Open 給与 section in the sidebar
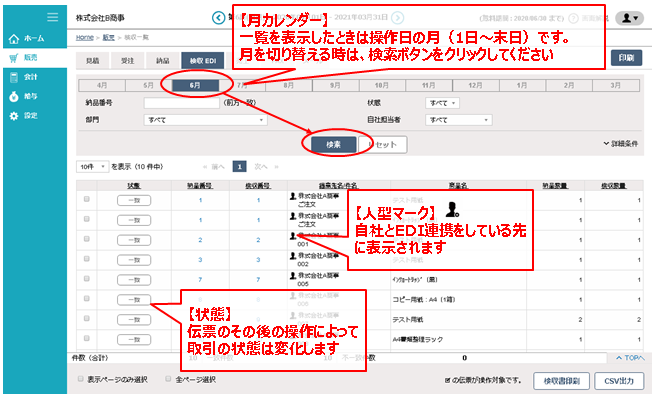This screenshot has width=653, height=394. (24, 96)
